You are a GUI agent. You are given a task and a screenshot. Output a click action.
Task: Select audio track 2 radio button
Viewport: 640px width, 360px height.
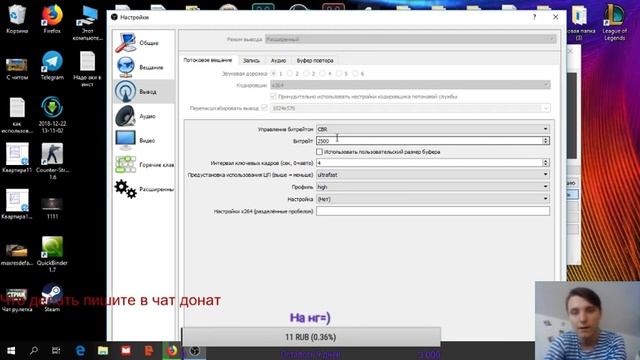point(289,73)
